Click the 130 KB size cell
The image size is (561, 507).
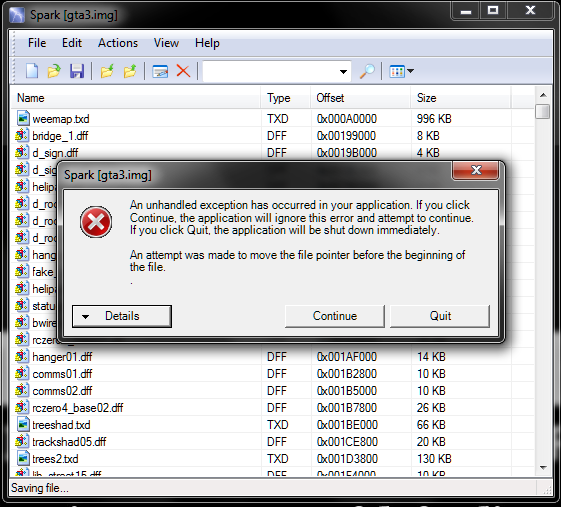[x=434, y=459]
